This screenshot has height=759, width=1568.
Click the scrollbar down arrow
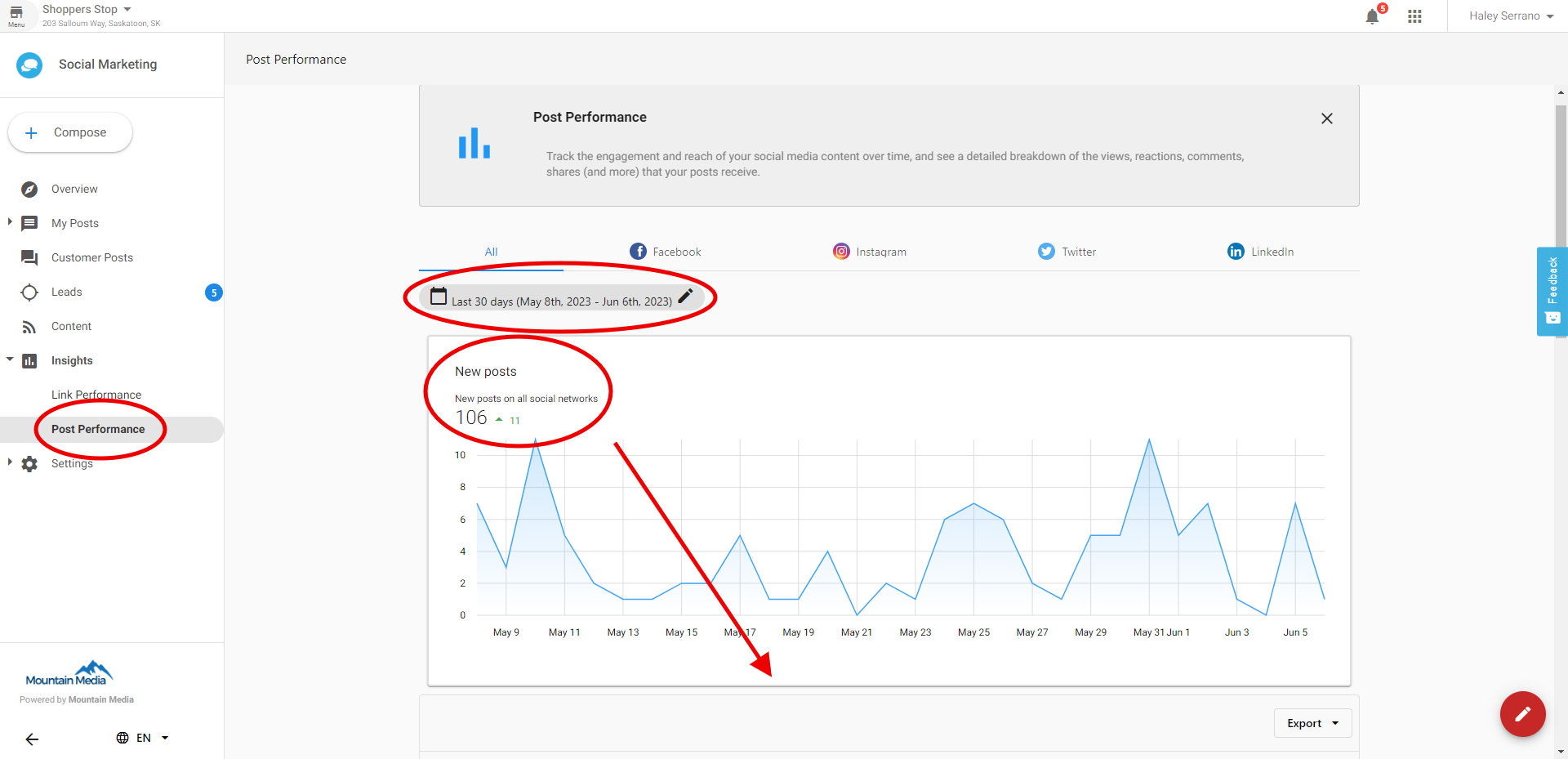1561,752
